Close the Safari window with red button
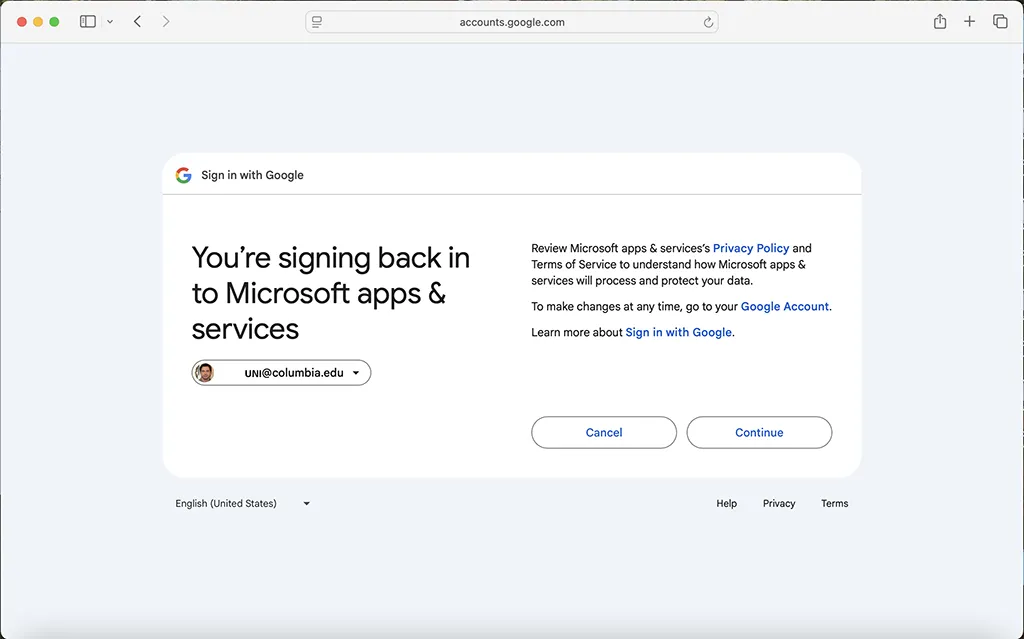Viewport: 1024px width, 639px height. 22,22
